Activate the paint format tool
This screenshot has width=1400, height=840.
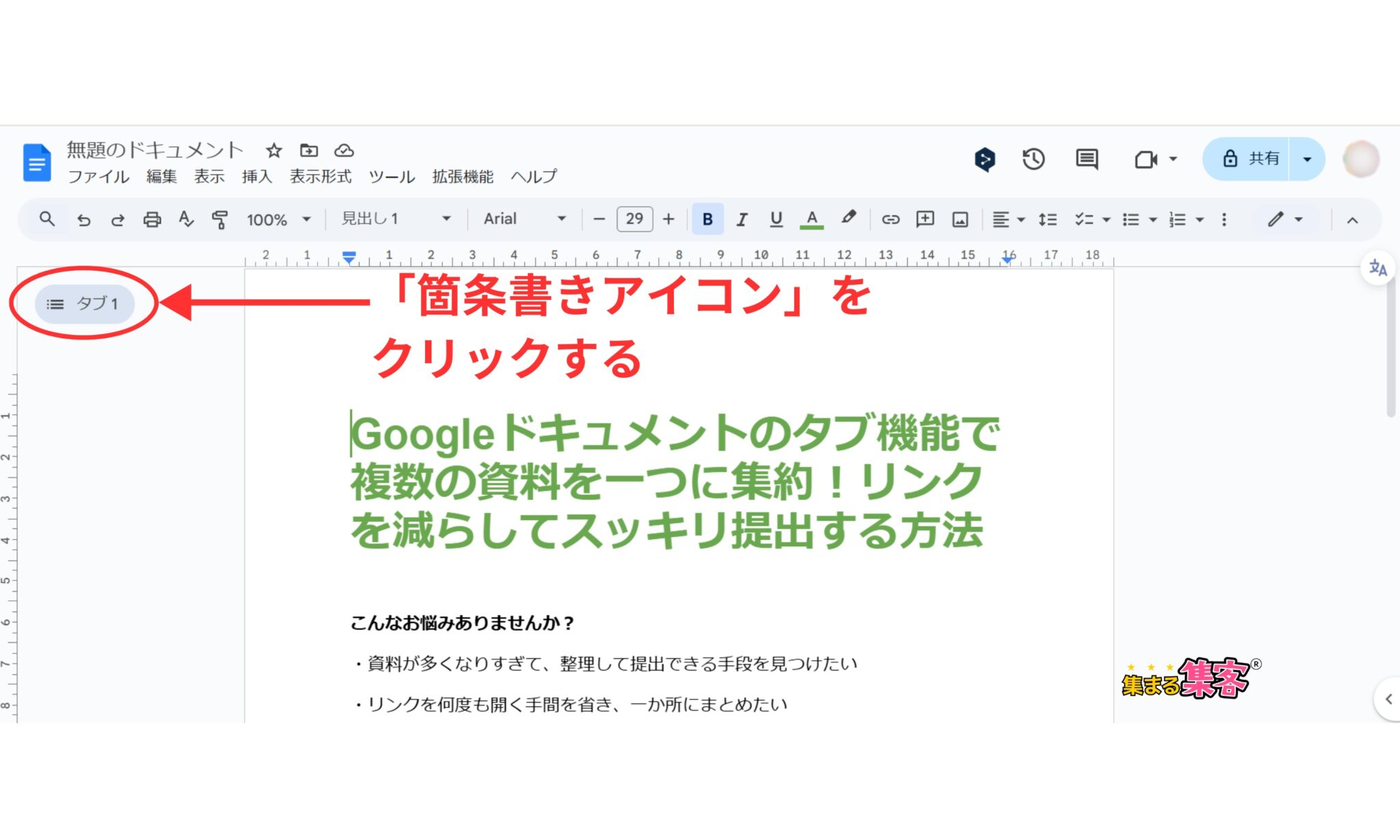click(219, 219)
